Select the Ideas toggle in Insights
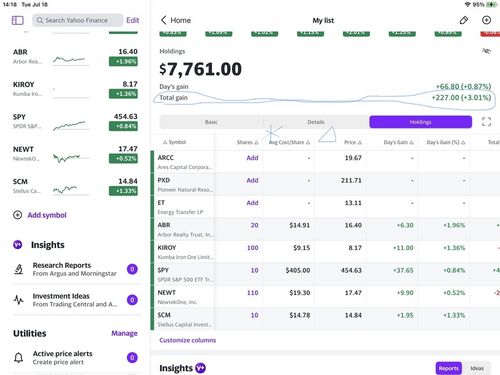The width and height of the screenshot is (500, 375). point(477,368)
